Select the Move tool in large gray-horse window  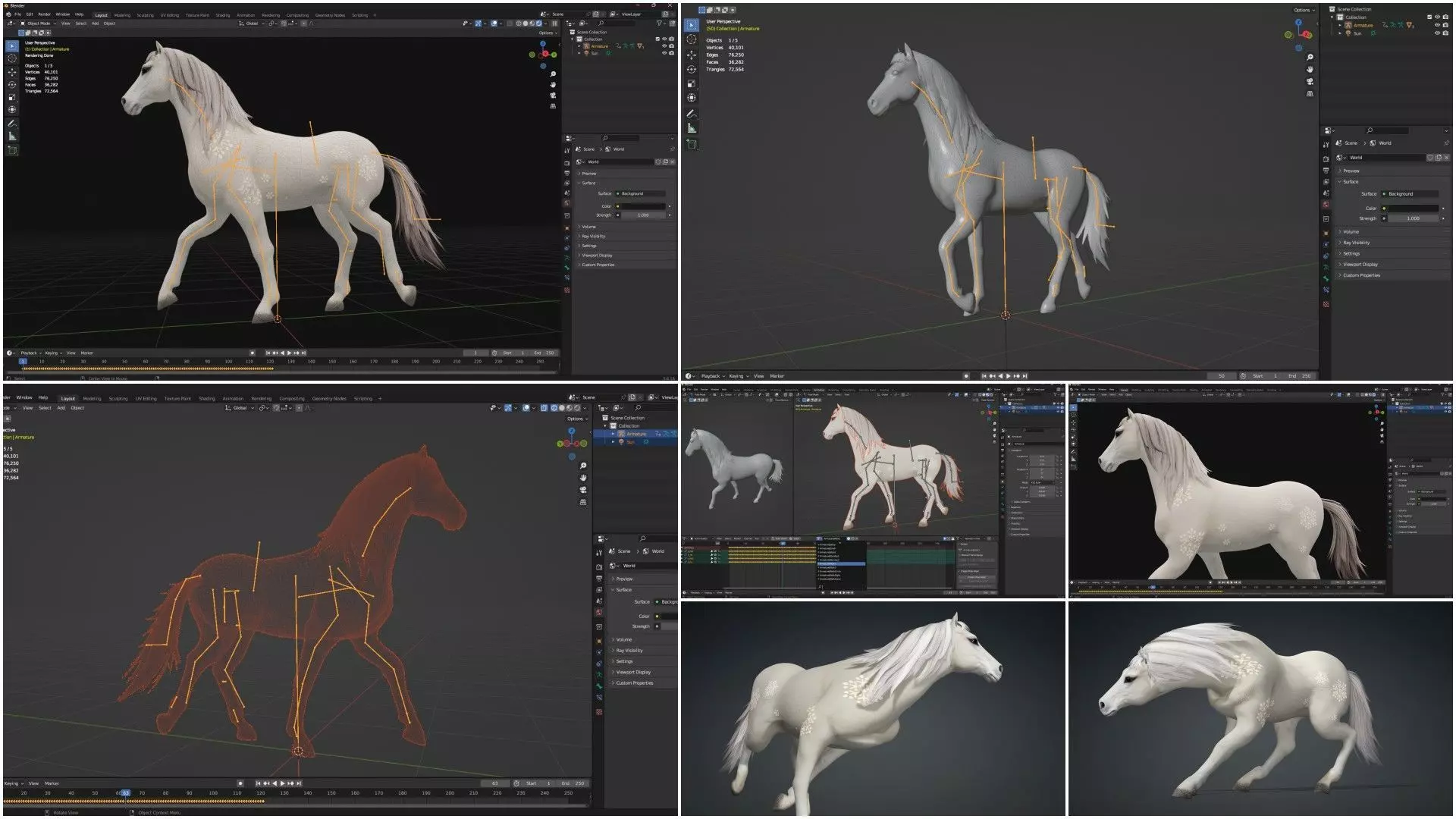click(x=691, y=55)
